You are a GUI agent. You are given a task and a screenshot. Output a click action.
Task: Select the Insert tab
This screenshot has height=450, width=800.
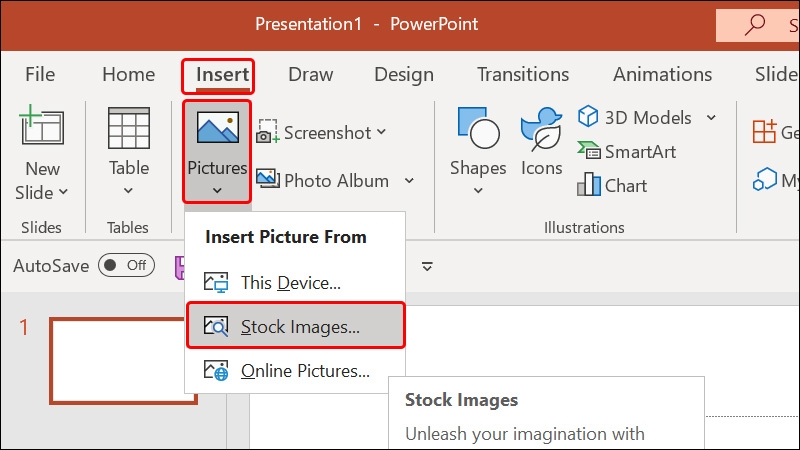(x=222, y=75)
